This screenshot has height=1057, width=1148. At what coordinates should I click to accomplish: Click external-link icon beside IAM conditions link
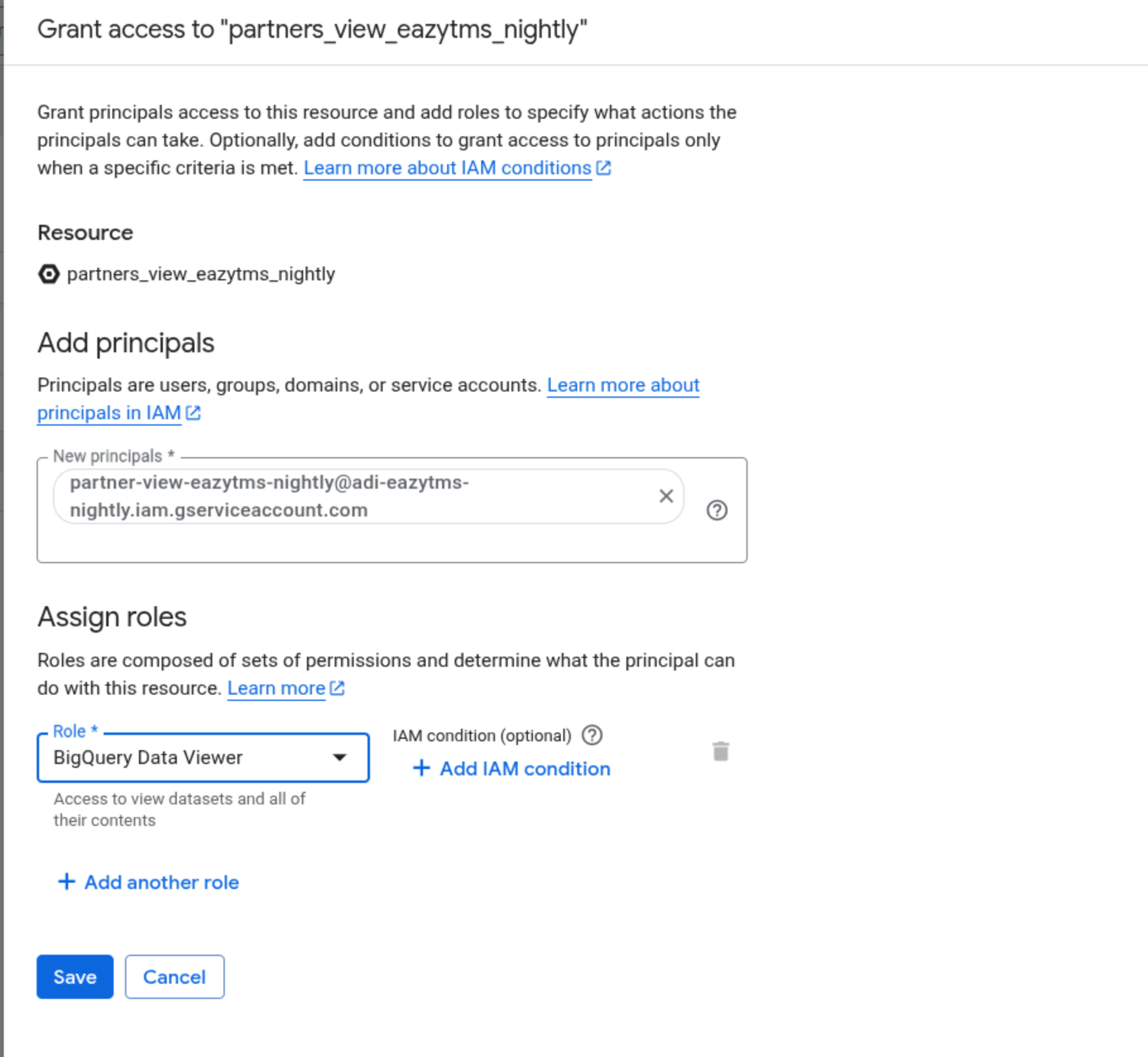tap(604, 168)
